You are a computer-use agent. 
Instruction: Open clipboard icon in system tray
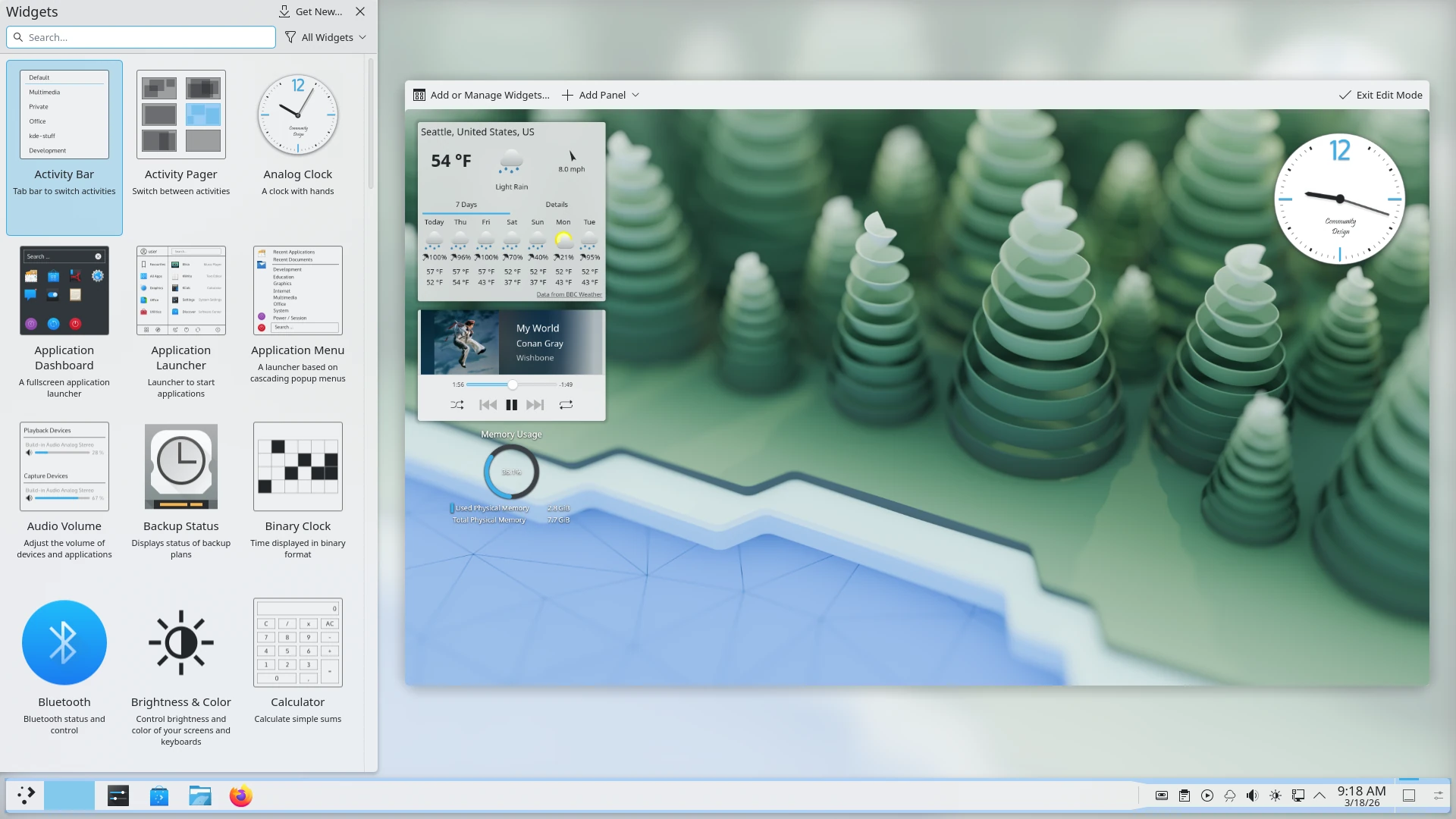click(x=1185, y=795)
